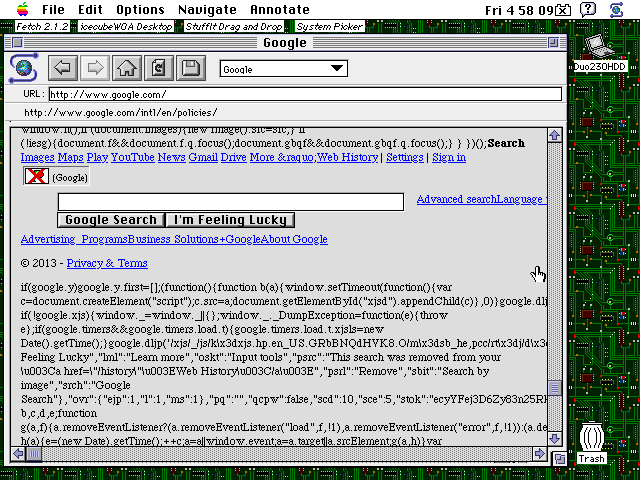The image size is (640, 480).
Task: Switch to System Picker tab
Action: pos(329,27)
